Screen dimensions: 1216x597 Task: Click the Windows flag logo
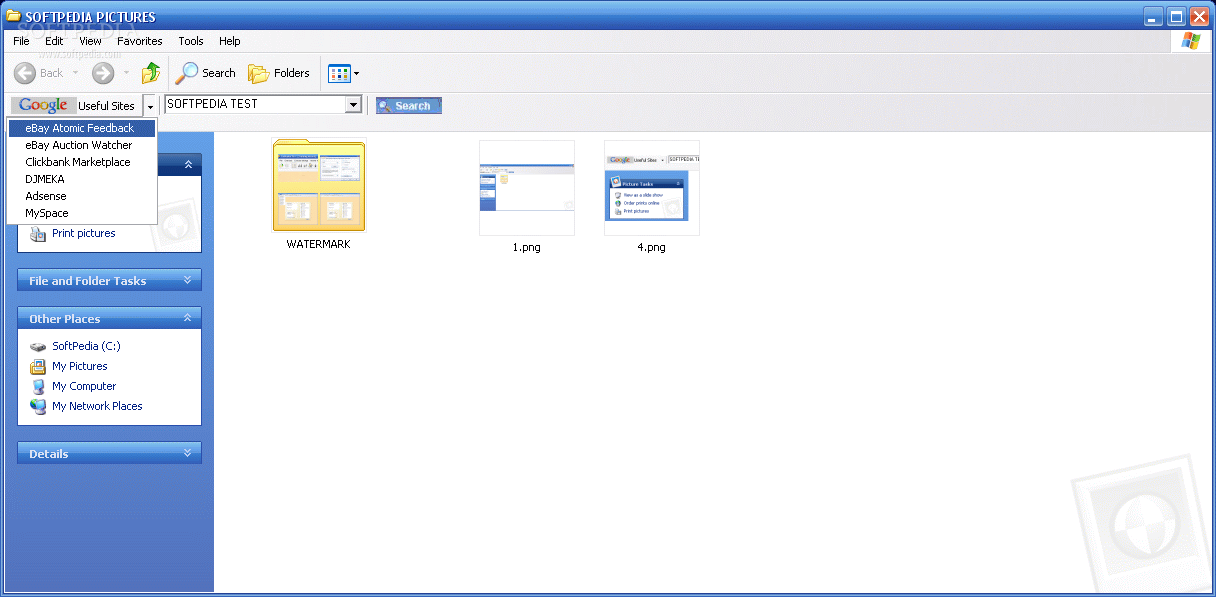point(1191,40)
